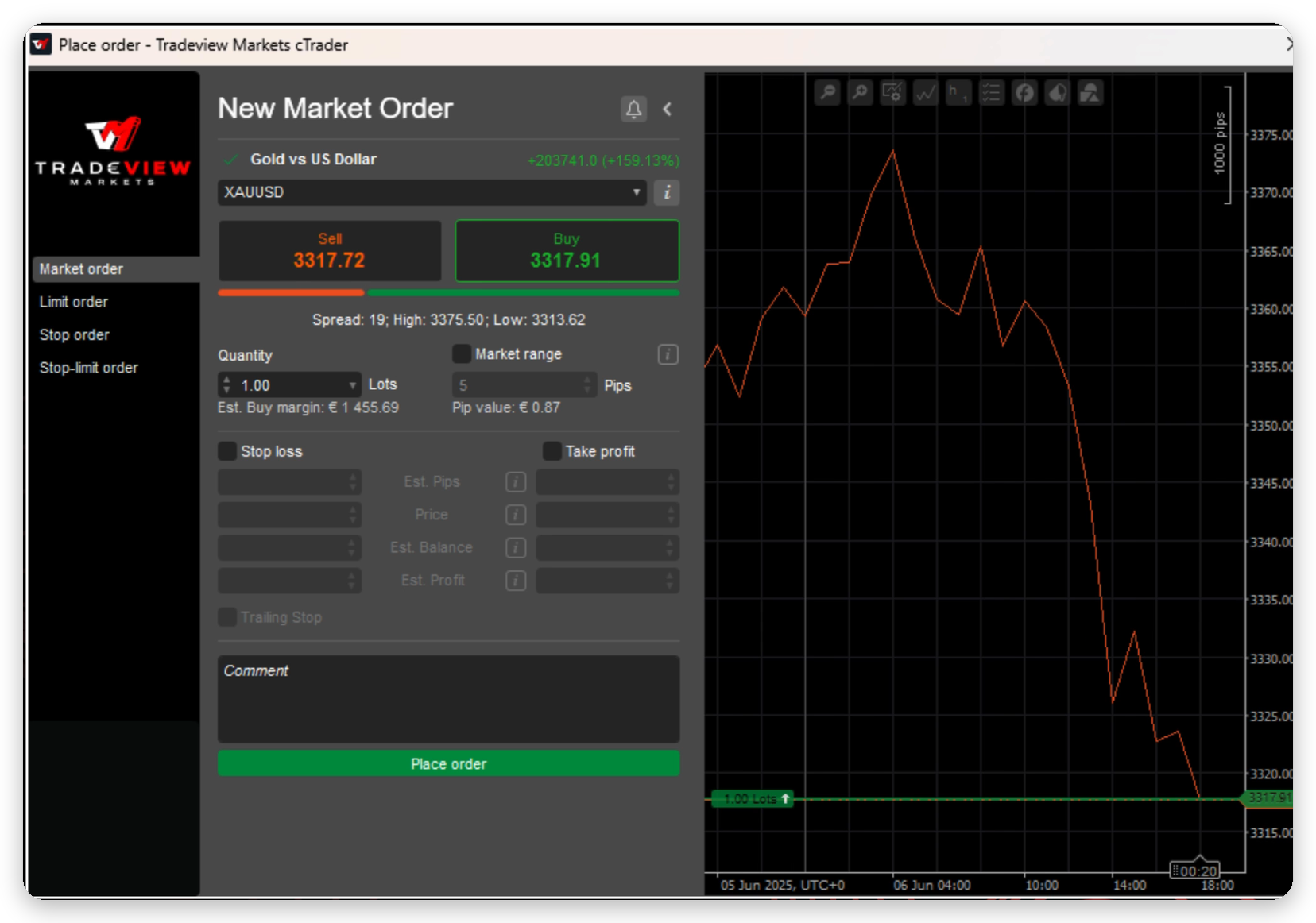
Task: Open symbol info next to XAUUSD
Action: (x=667, y=192)
